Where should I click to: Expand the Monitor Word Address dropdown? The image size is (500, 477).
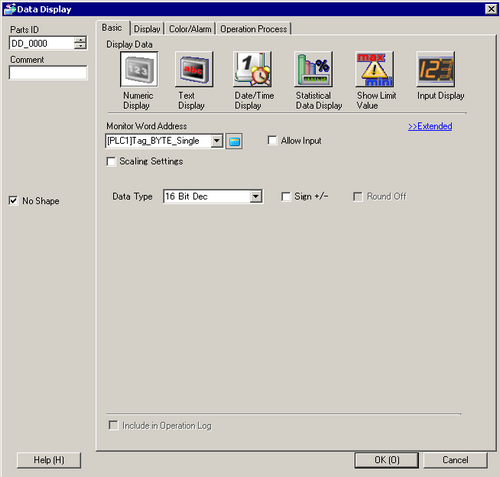tap(217, 141)
